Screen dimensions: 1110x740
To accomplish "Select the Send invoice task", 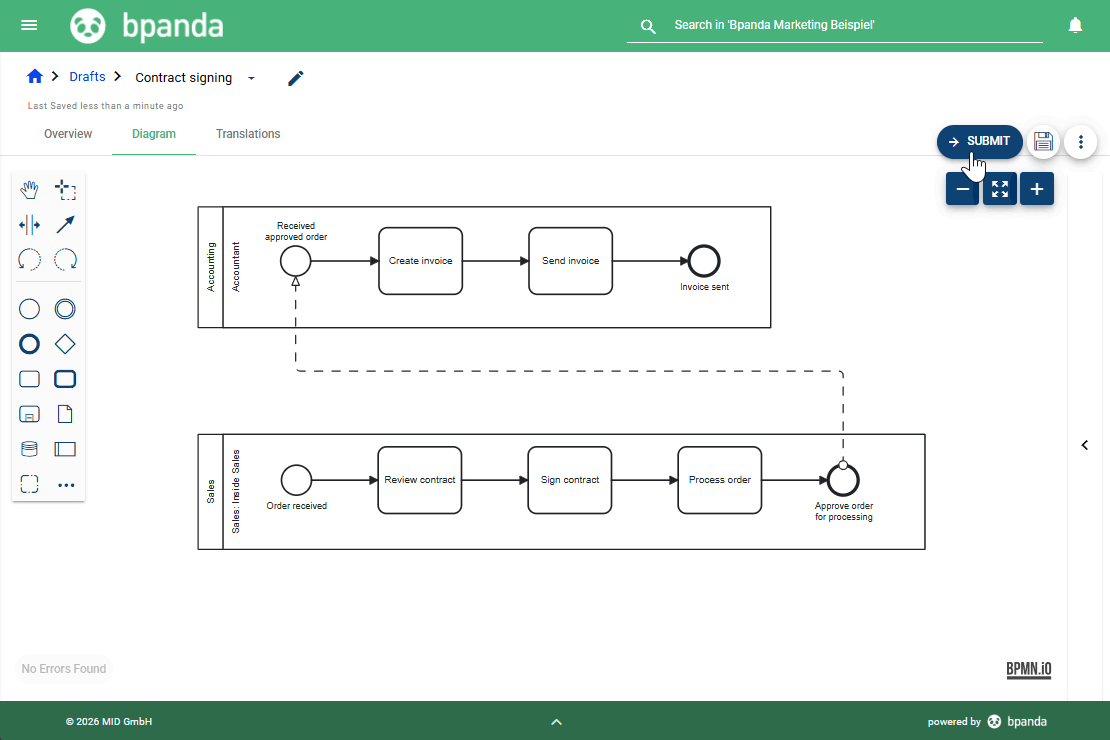I will tap(571, 261).
